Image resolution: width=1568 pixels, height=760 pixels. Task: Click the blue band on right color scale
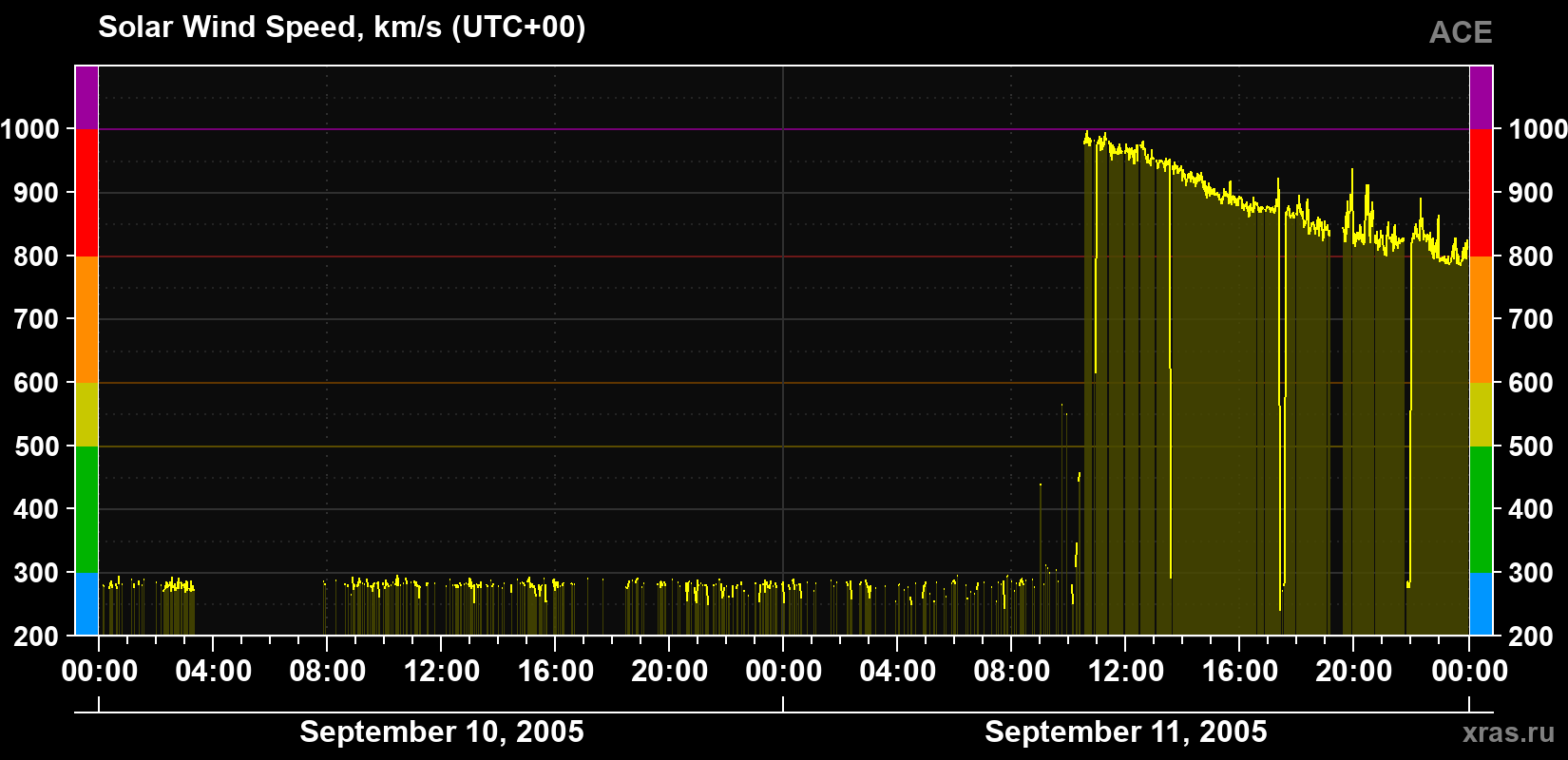(1482, 604)
